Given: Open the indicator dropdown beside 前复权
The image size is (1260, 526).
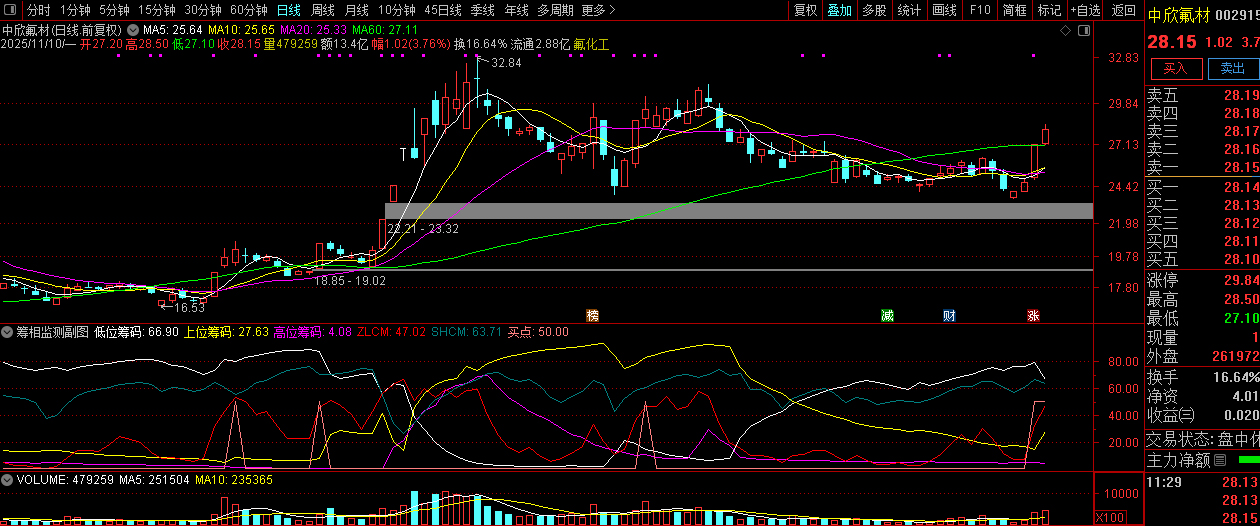Looking at the screenshot, I should (x=131, y=30).
